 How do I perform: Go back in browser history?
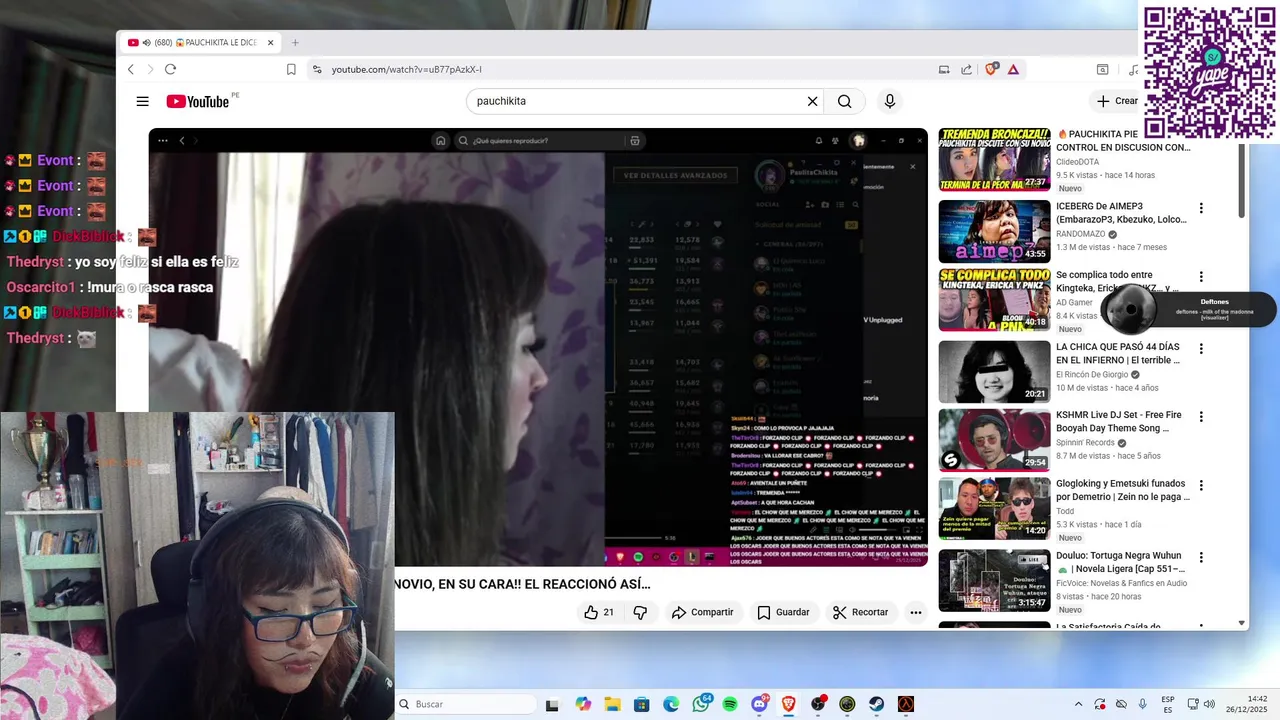tap(130, 69)
